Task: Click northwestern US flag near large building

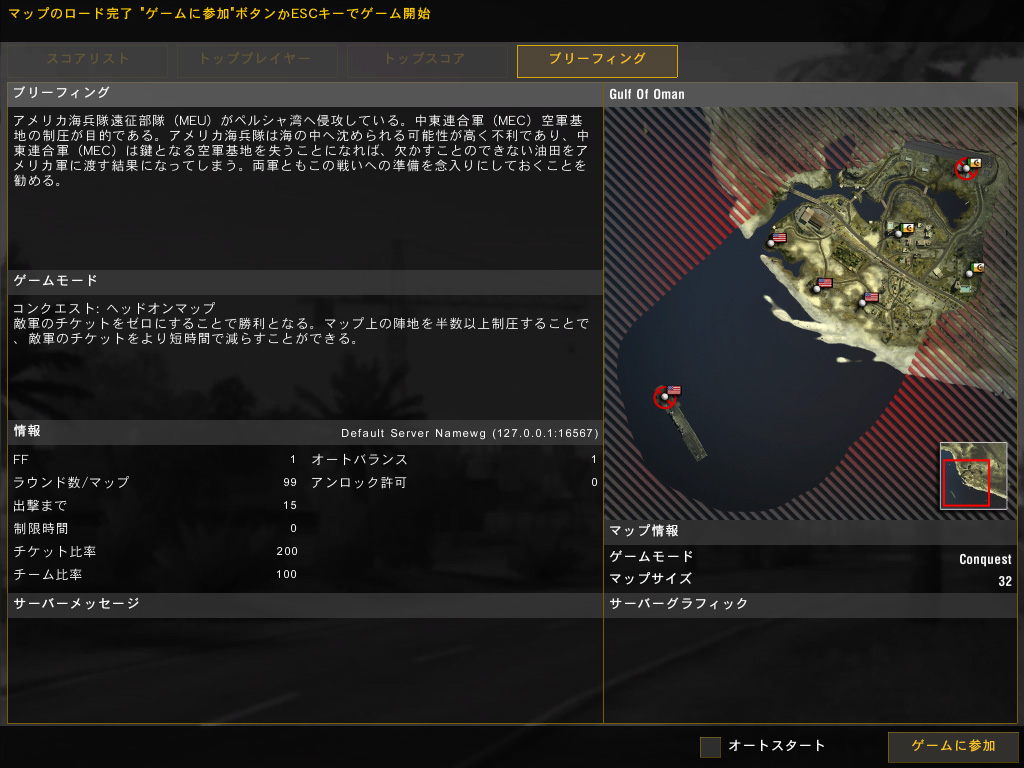Action: tap(776, 239)
